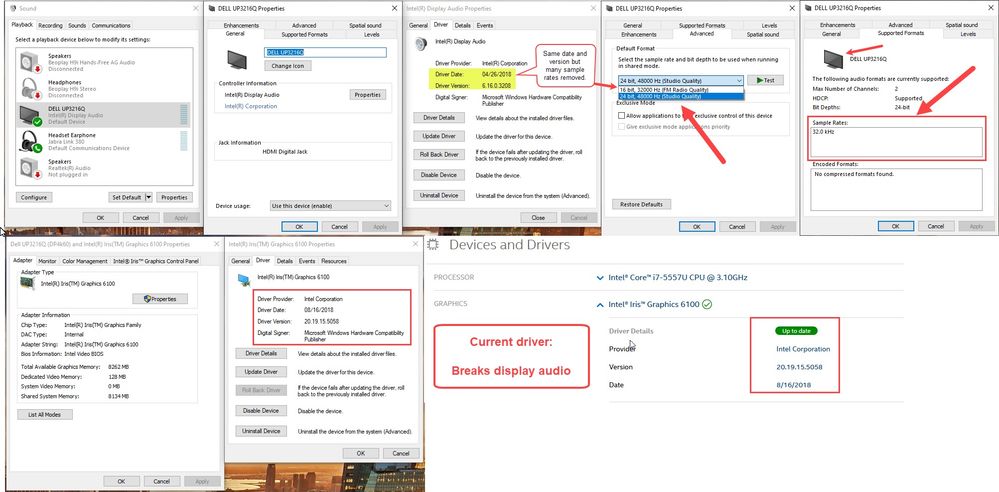The height and width of the screenshot is (492, 999).
Task: Select Realtek(R) Audio Speakers device icon
Action: pos(30,168)
